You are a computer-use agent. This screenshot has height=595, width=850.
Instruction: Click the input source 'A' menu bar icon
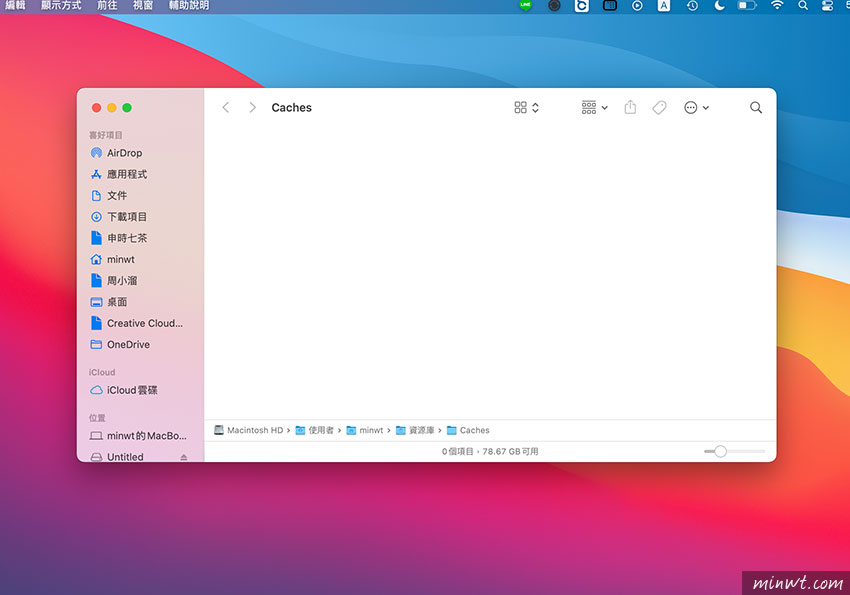(x=664, y=5)
